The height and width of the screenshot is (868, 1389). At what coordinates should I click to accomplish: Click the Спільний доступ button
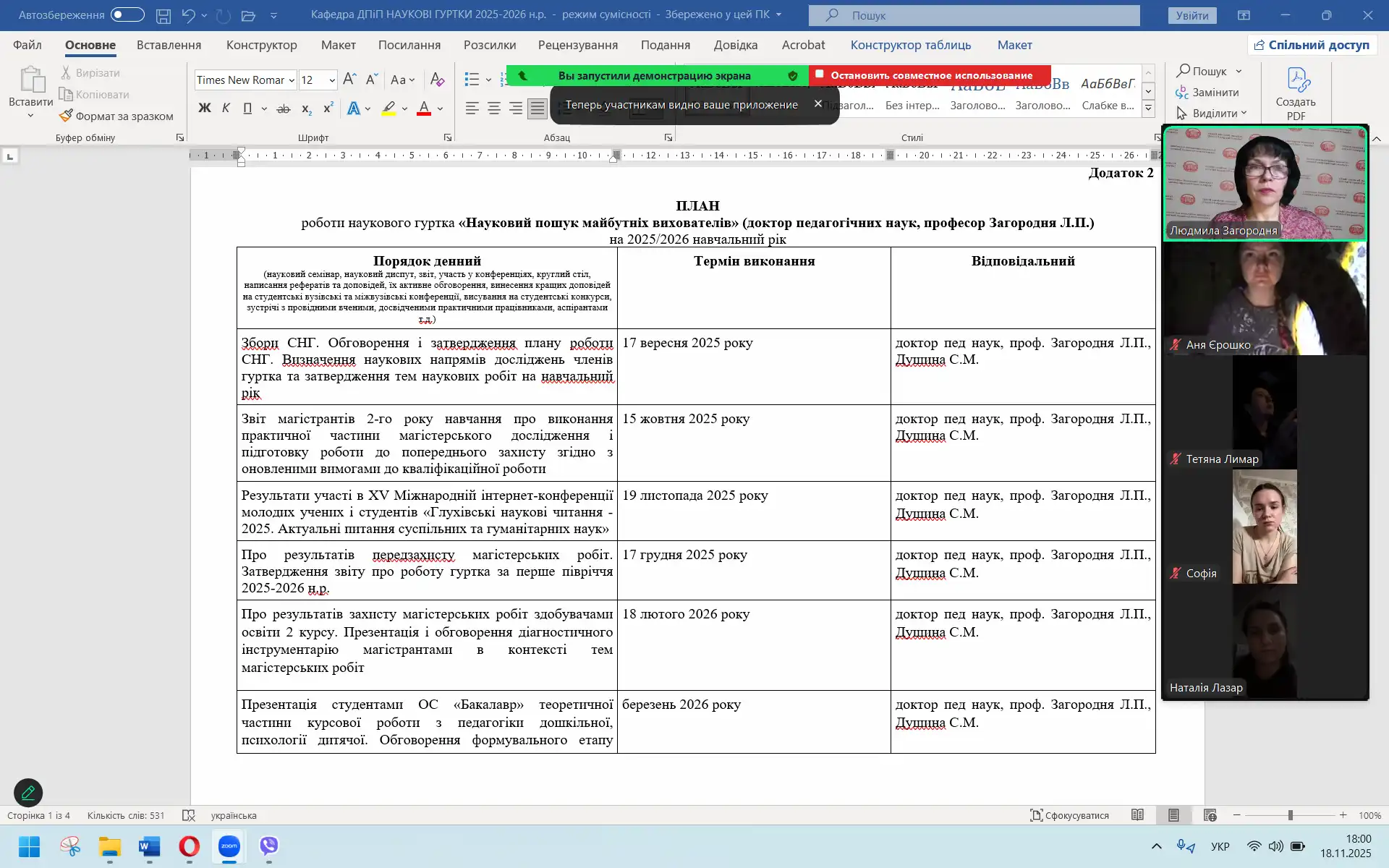pyautogui.click(x=1311, y=45)
